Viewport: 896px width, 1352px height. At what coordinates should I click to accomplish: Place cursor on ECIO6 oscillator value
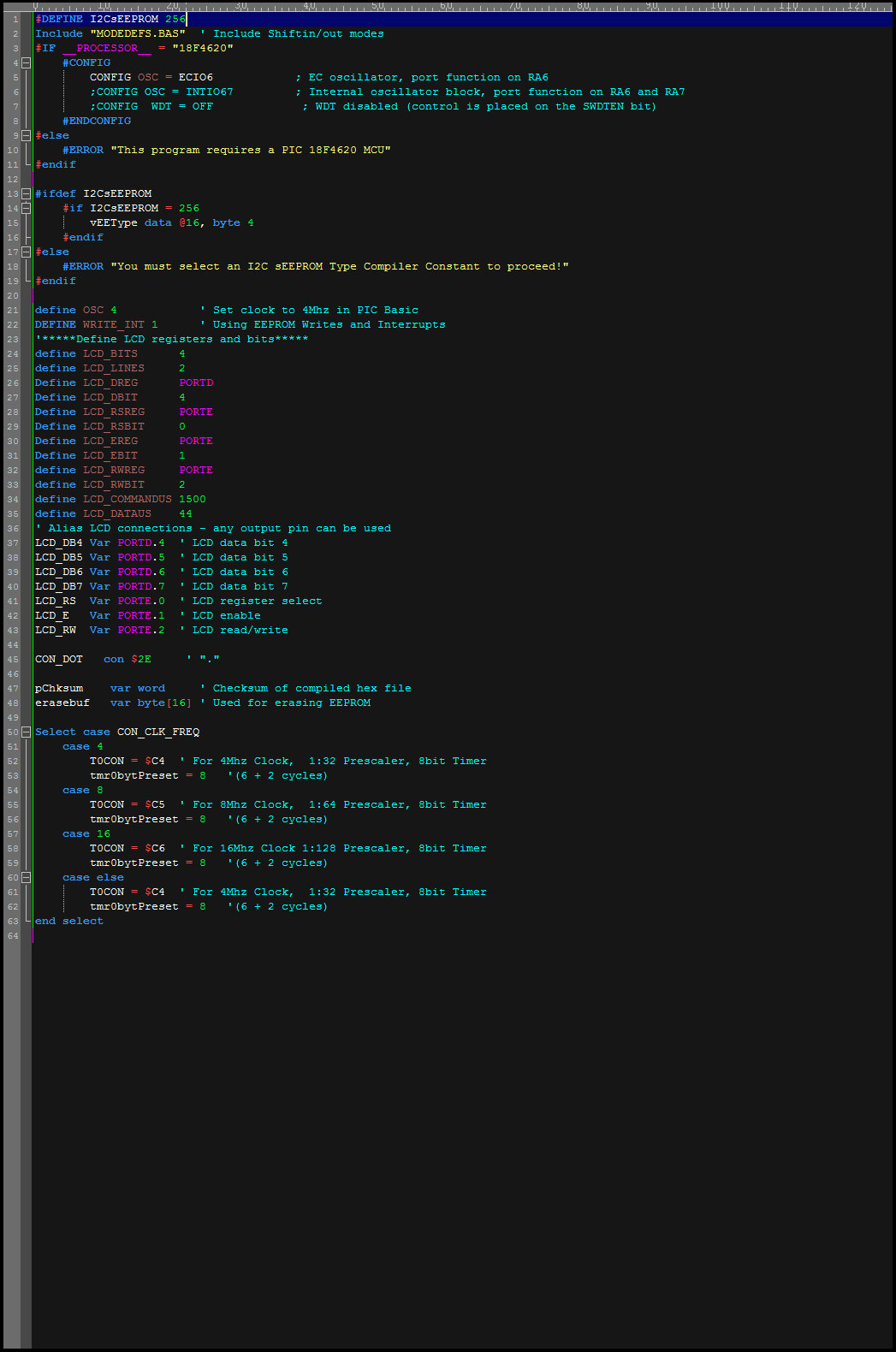click(x=195, y=77)
